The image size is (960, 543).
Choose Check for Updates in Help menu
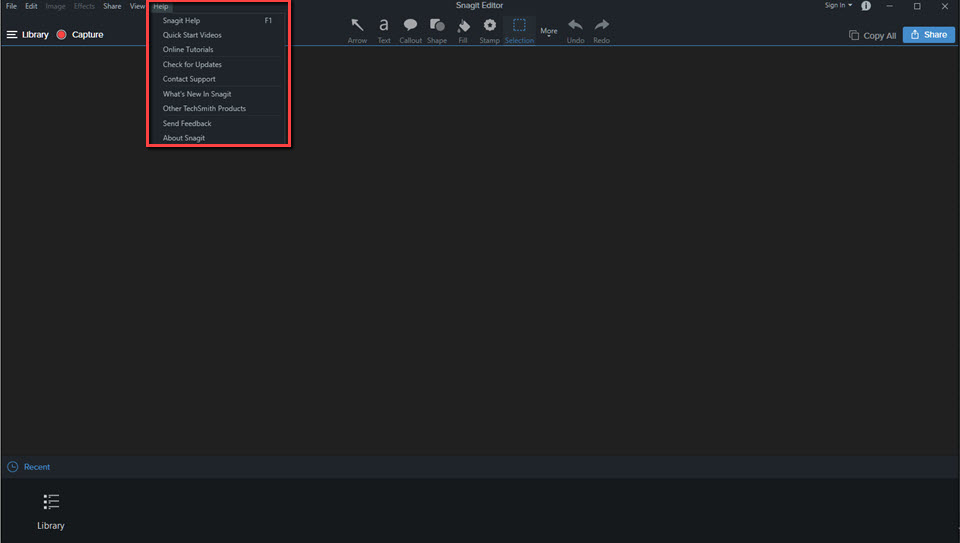(192, 64)
